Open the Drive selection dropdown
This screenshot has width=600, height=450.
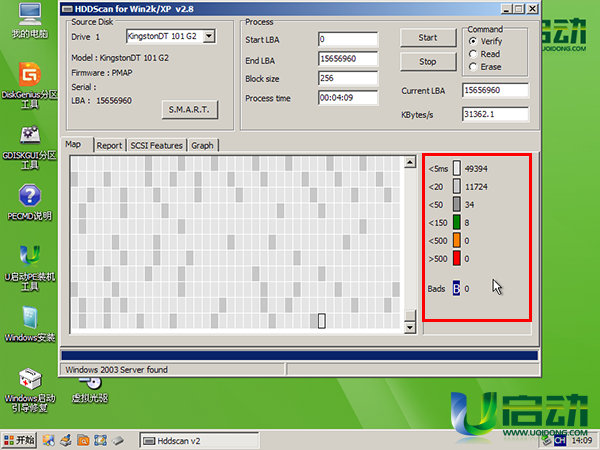209,36
